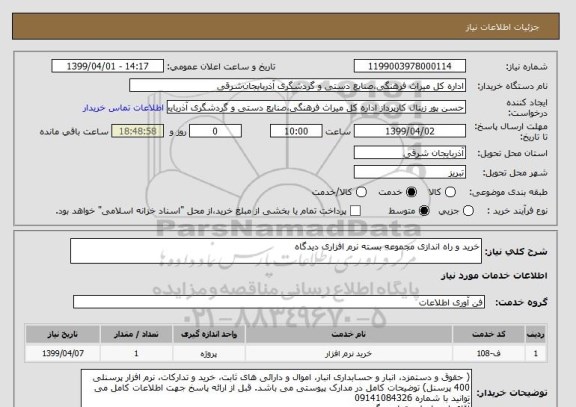Click the نام خدمت column header

(x=349, y=334)
